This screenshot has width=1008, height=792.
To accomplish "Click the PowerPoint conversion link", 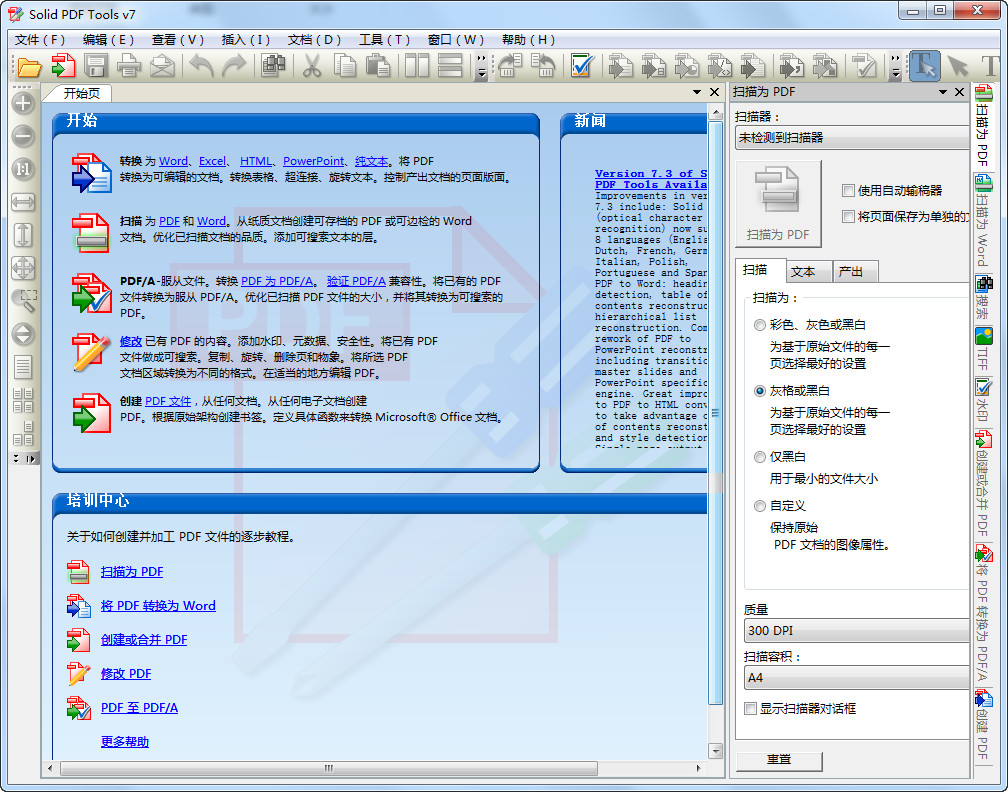I will pos(314,161).
